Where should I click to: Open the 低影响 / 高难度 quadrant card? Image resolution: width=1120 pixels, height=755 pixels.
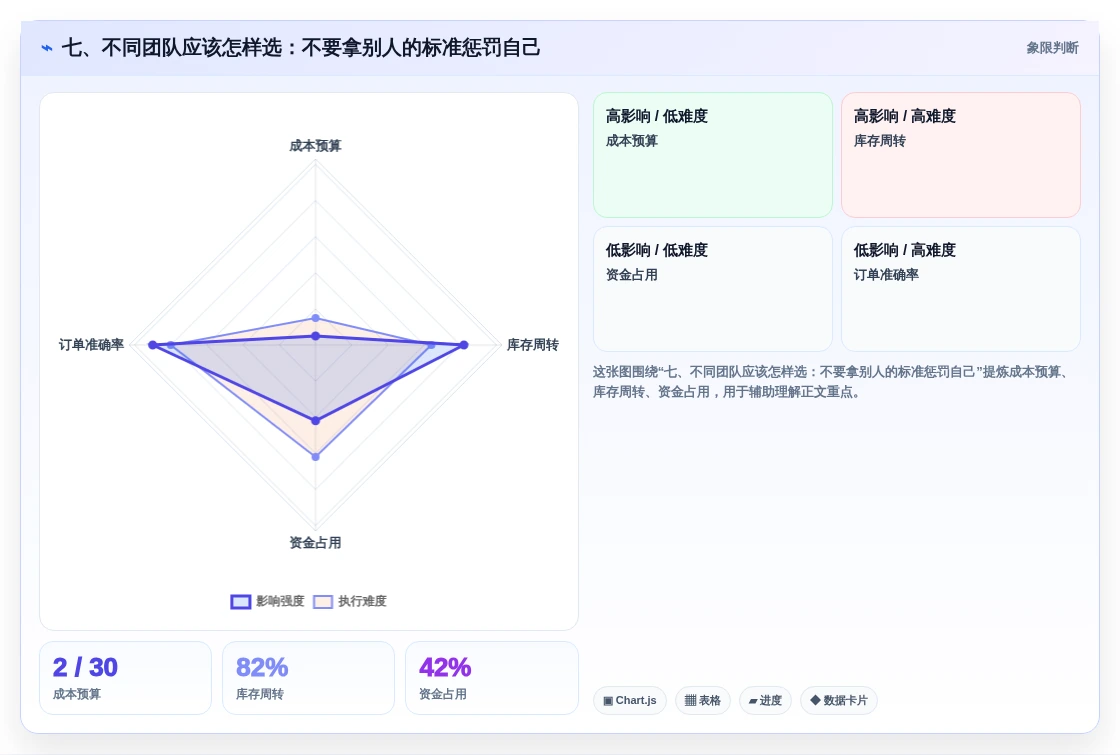coord(961,289)
